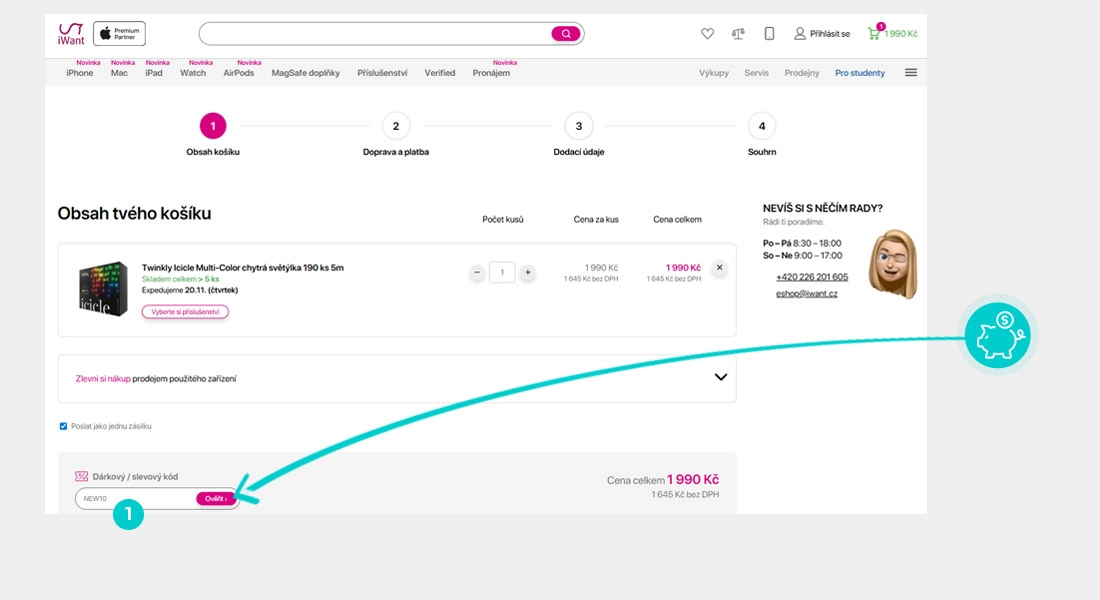Image resolution: width=1100 pixels, height=600 pixels.
Task: Go to step 2 'Doprava a platba'
Action: pos(396,127)
